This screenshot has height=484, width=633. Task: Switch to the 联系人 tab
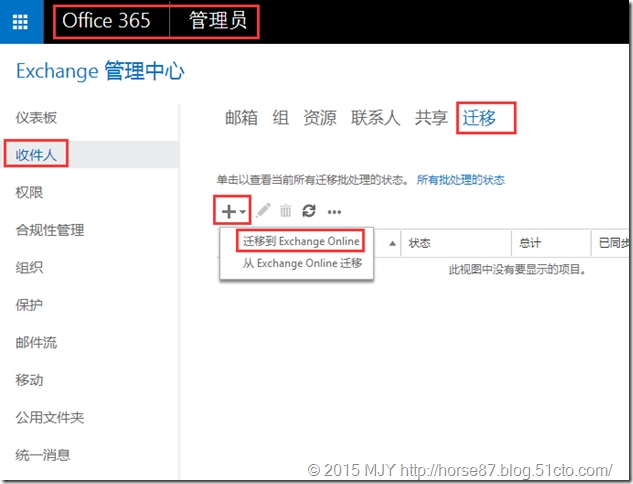click(375, 118)
